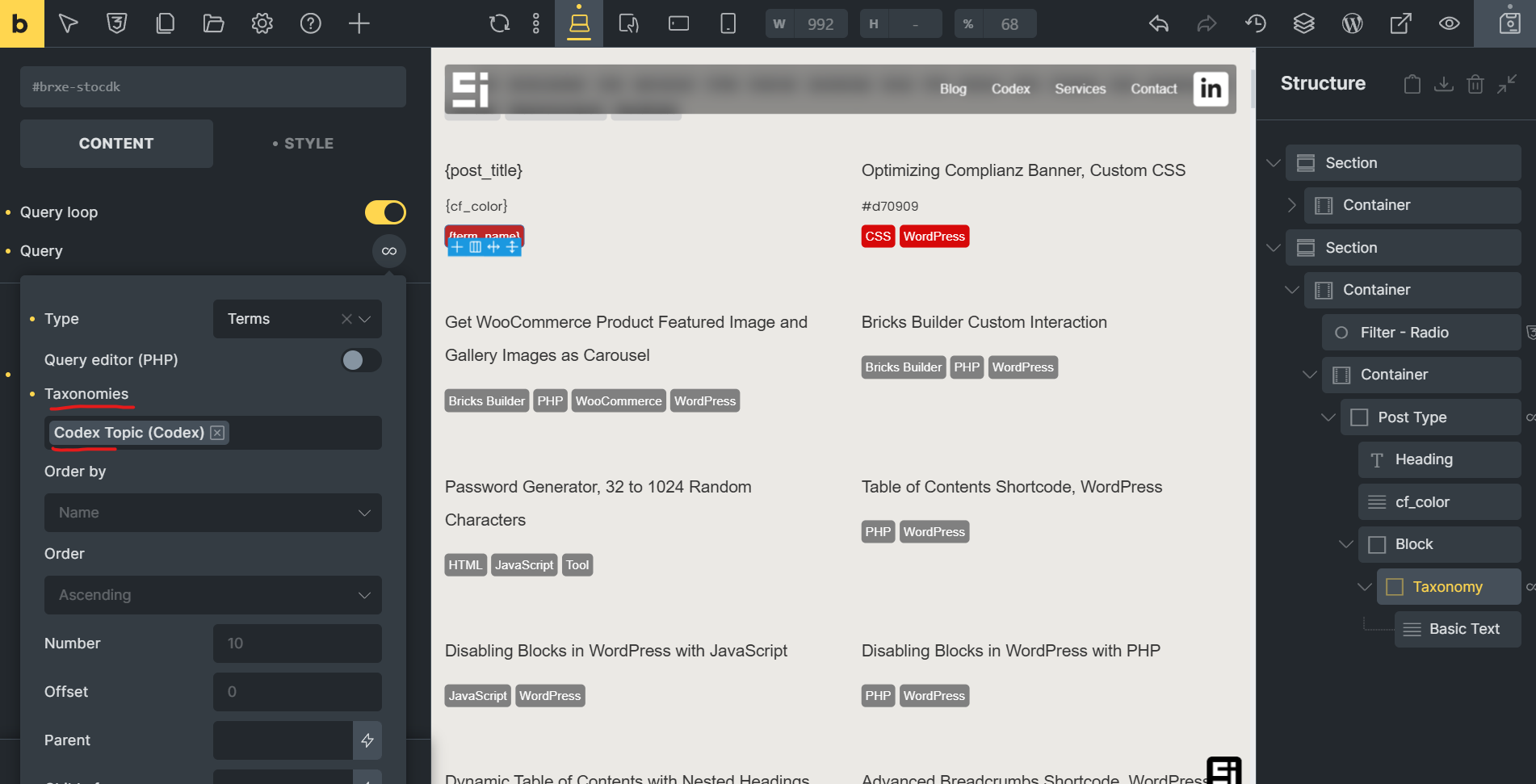The height and width of the screenshot is (784, 1536).
Task: Open the templates folder icon
Action: point(213,23)
